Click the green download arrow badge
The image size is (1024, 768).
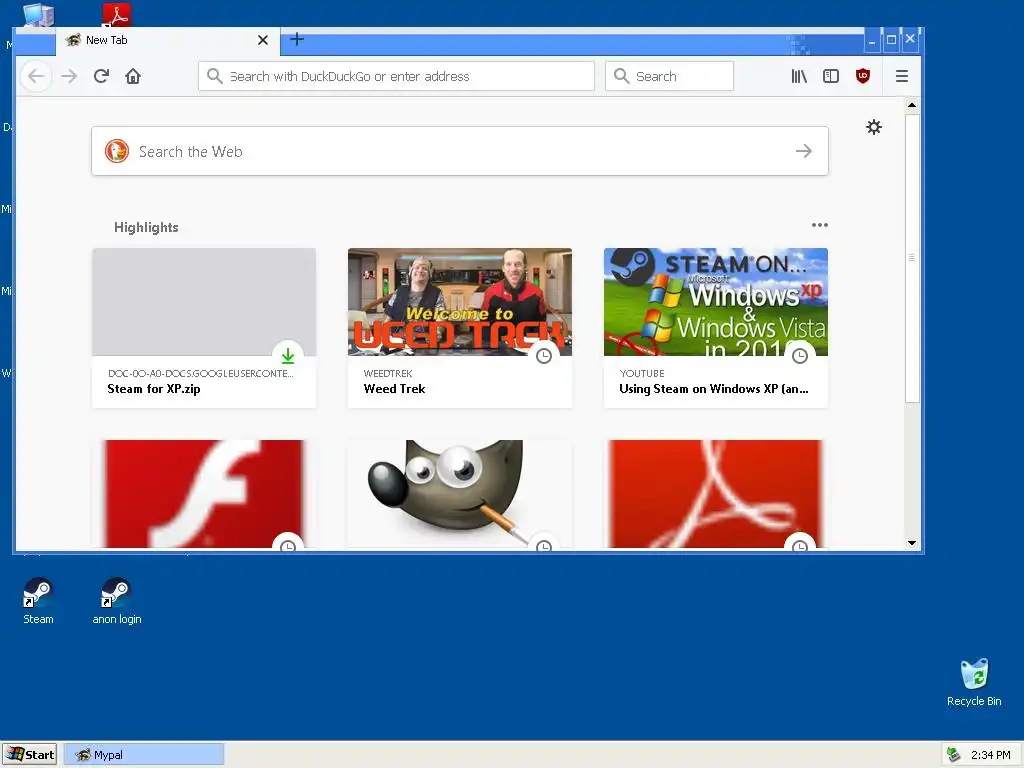pyautogui.click(x=288, y=356)
